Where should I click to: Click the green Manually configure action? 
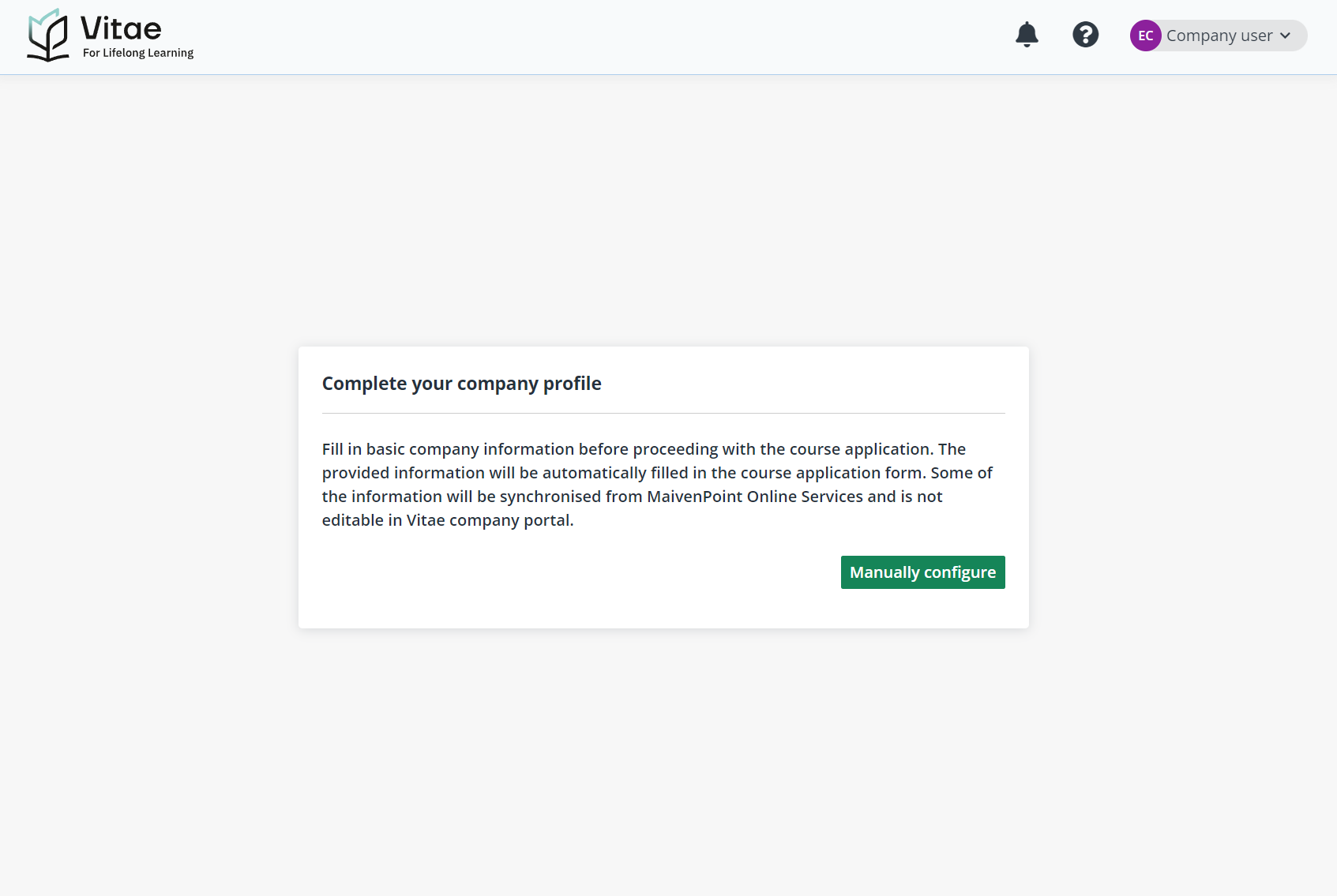[x=922, y=572]
